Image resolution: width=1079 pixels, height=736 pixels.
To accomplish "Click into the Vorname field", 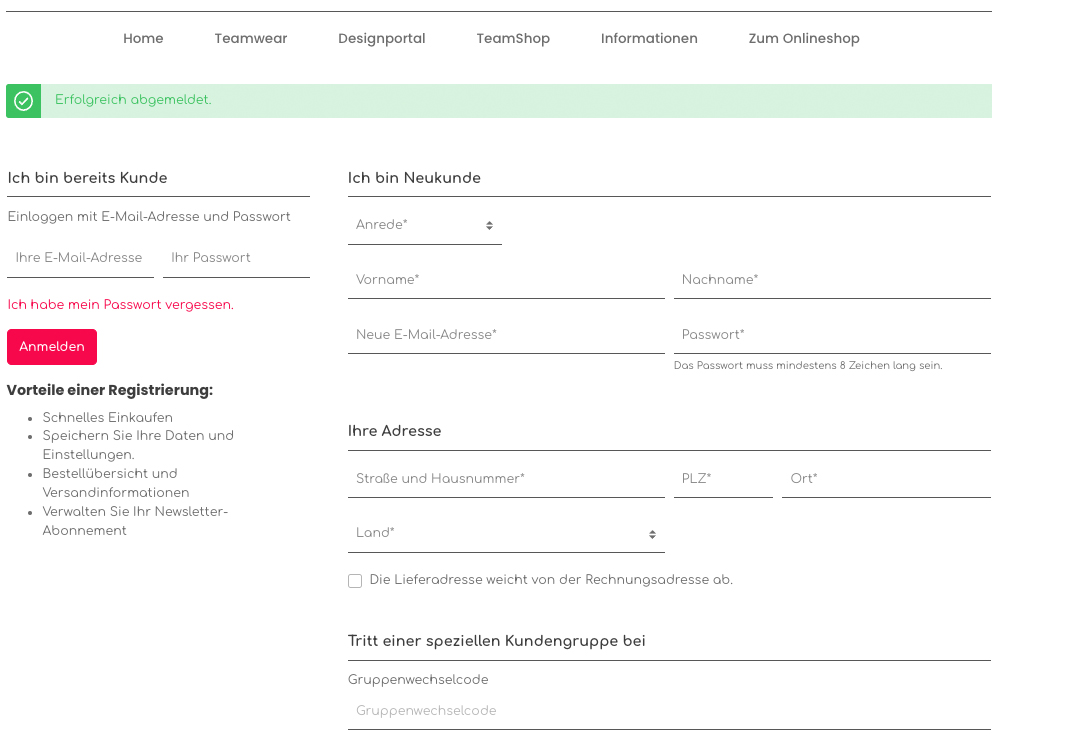I will tap(506, 280).
